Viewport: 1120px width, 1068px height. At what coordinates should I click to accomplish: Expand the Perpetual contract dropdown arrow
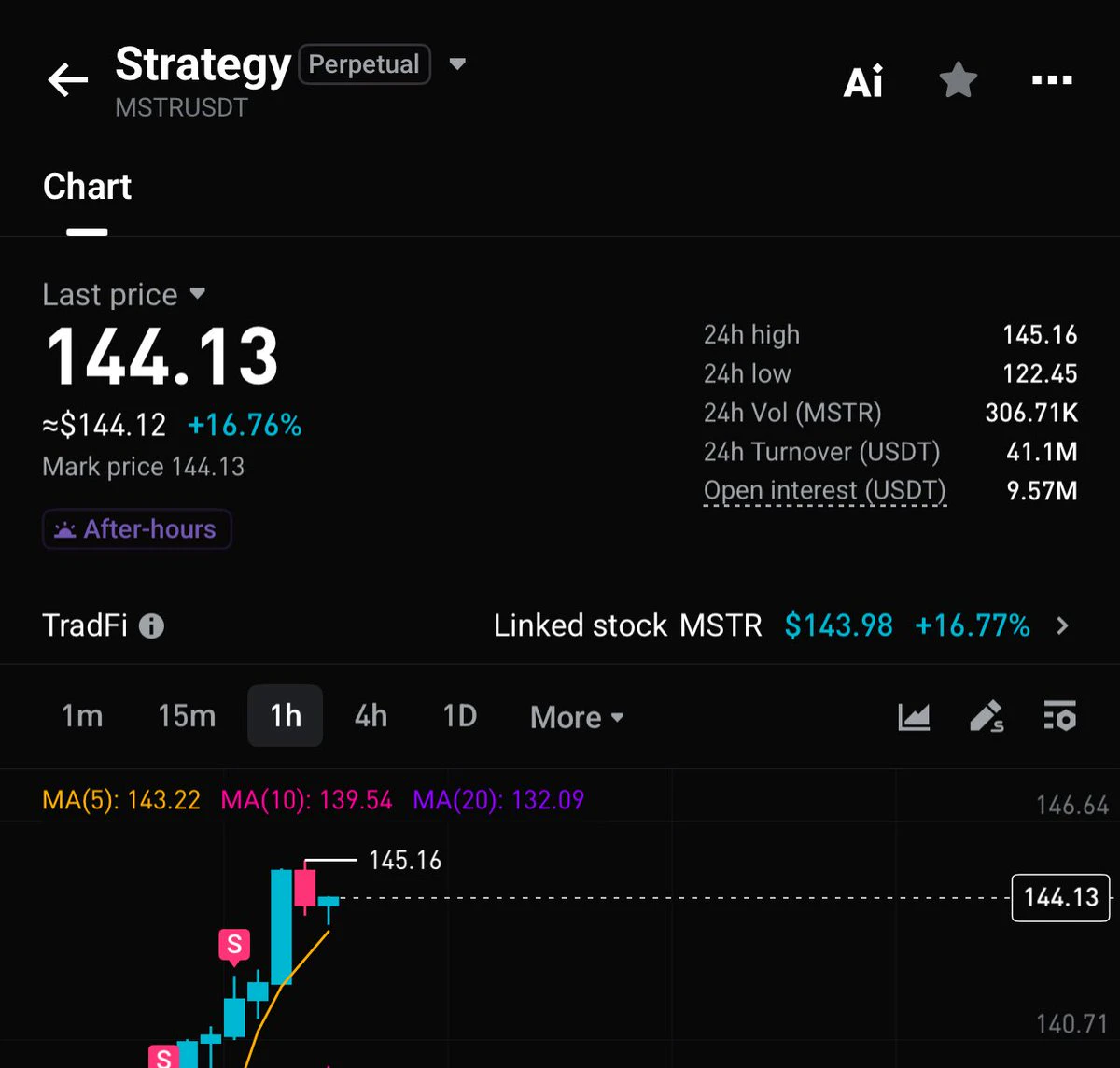457,64
